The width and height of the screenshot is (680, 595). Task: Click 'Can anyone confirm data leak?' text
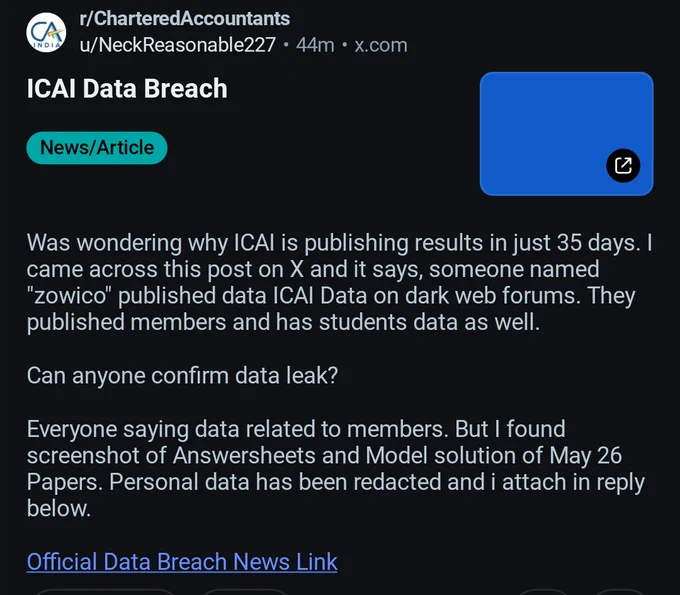(x=182, y=376)
